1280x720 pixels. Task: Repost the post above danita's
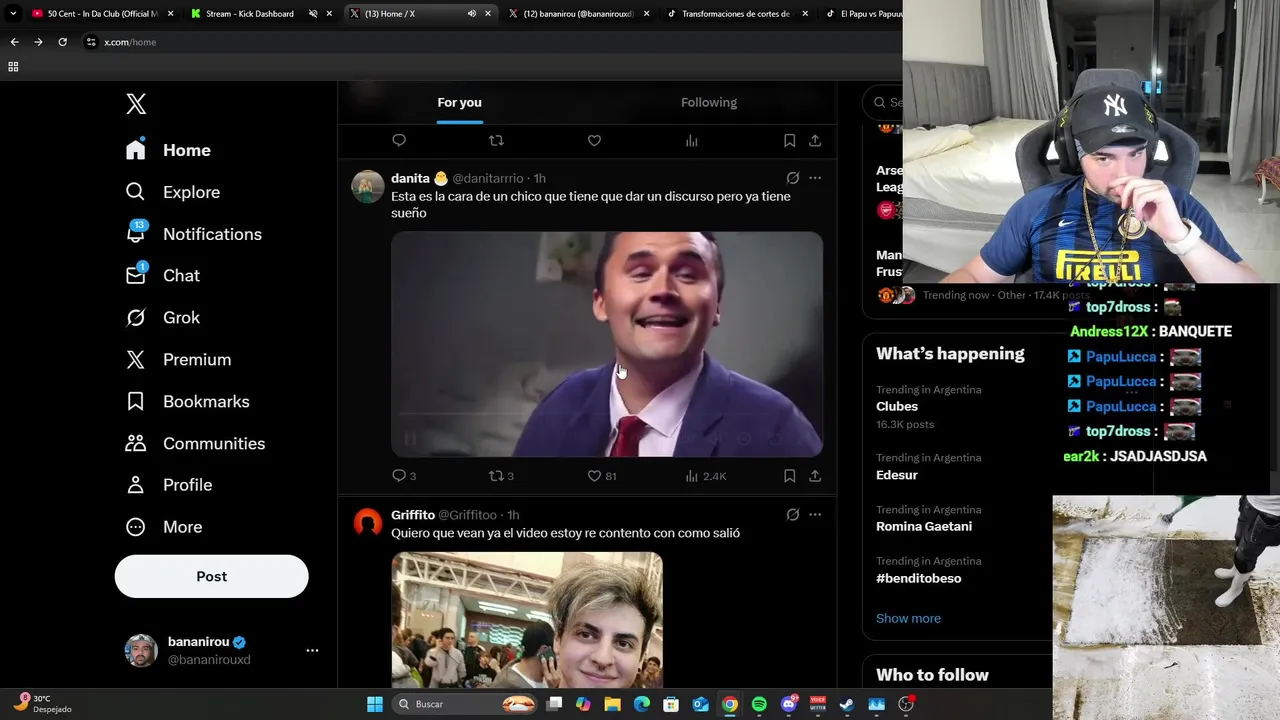pos(496,141)
